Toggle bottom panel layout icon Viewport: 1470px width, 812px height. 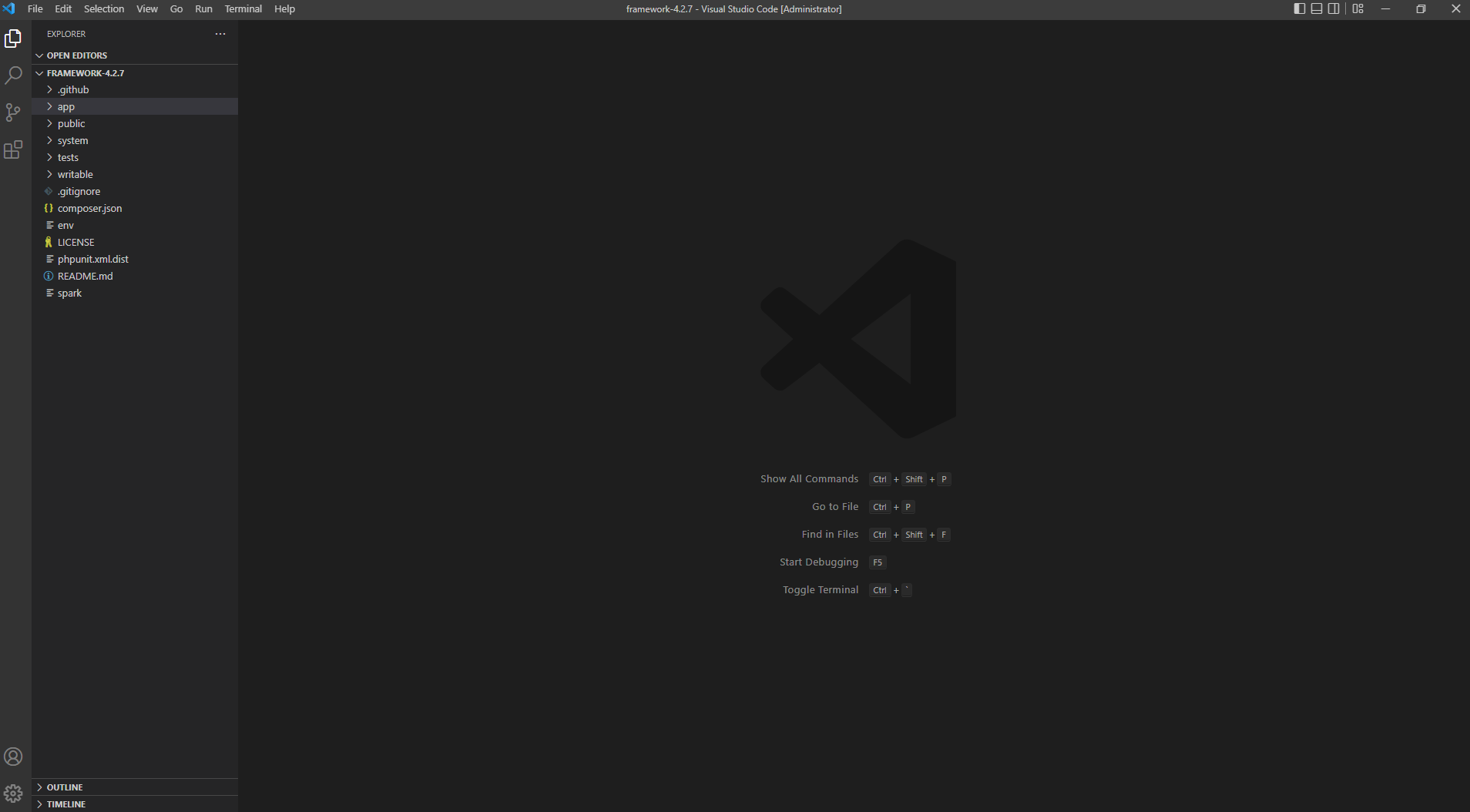[x=1317, y=8]
